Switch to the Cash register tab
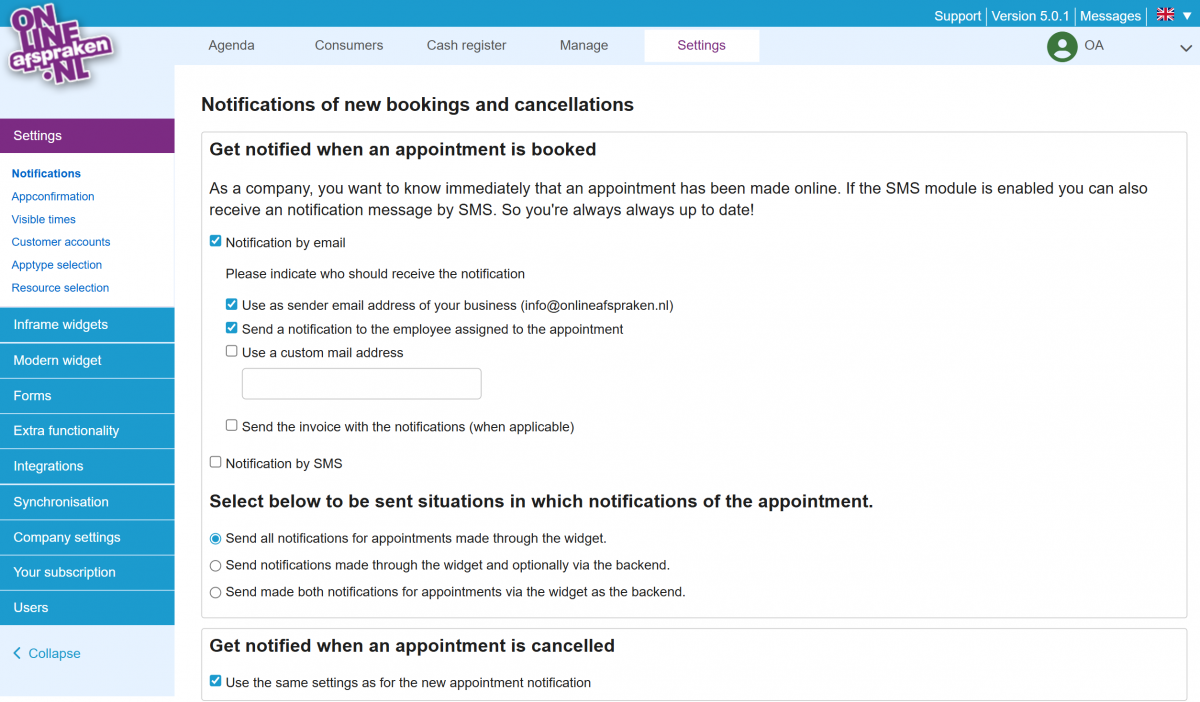 point(466,45)
